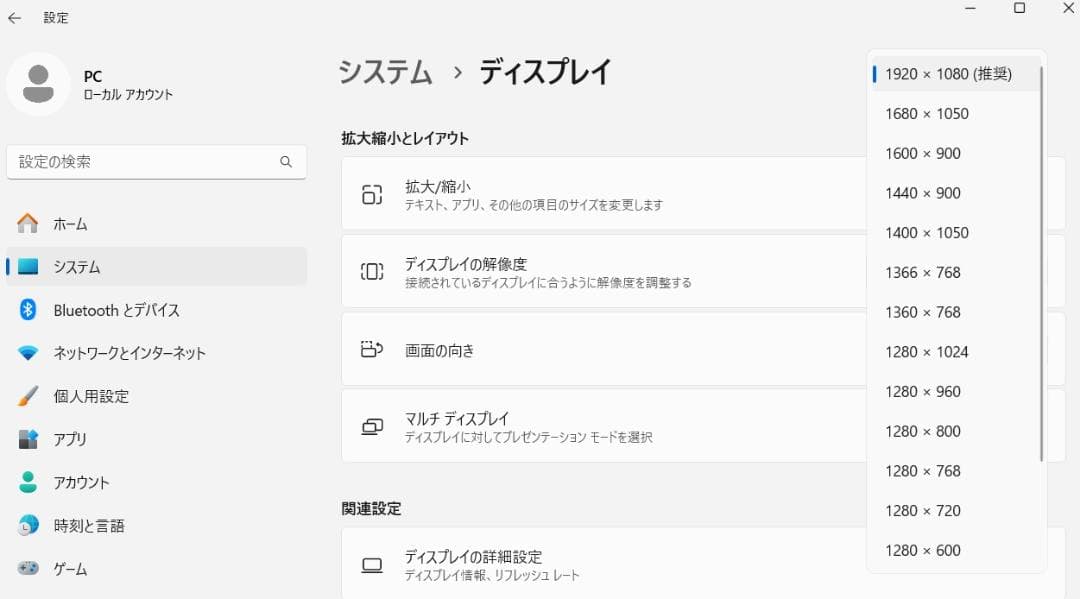The height and width of the screenshot is (599, 1080).
Task: Click the clock icon for 時刻と言語
Action: point(27,525)
